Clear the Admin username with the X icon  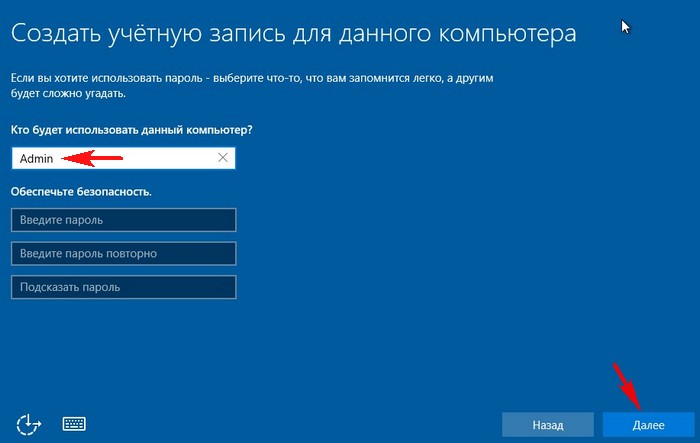[223, 158]
